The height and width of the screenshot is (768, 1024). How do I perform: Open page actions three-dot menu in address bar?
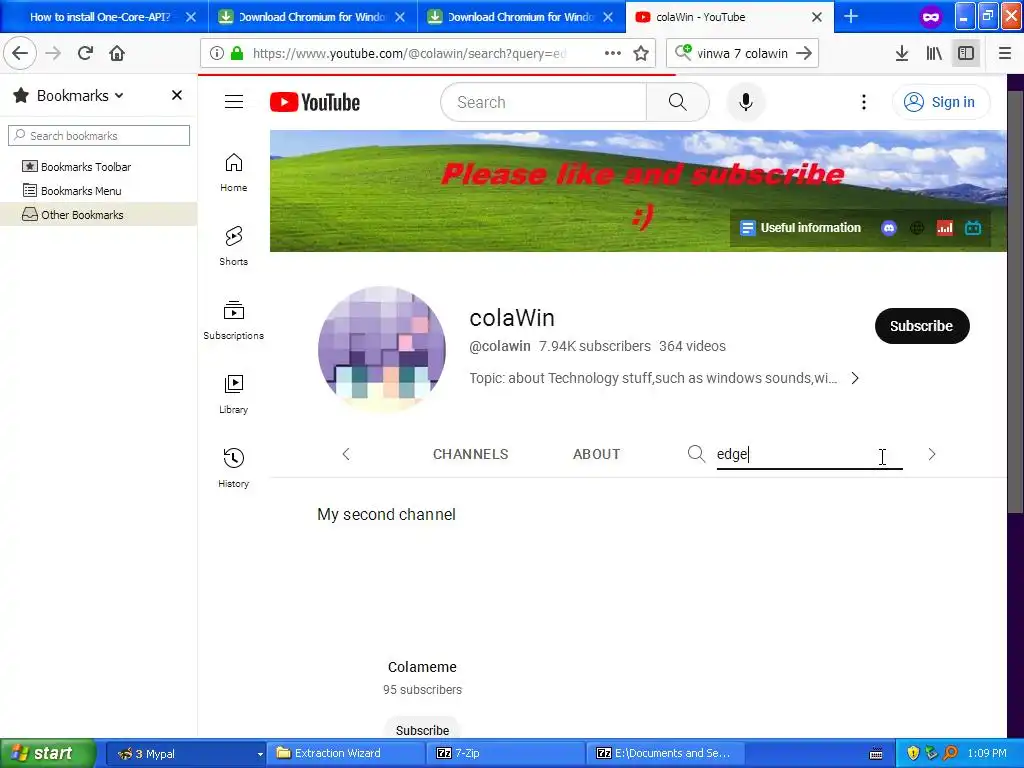[613, 53]
